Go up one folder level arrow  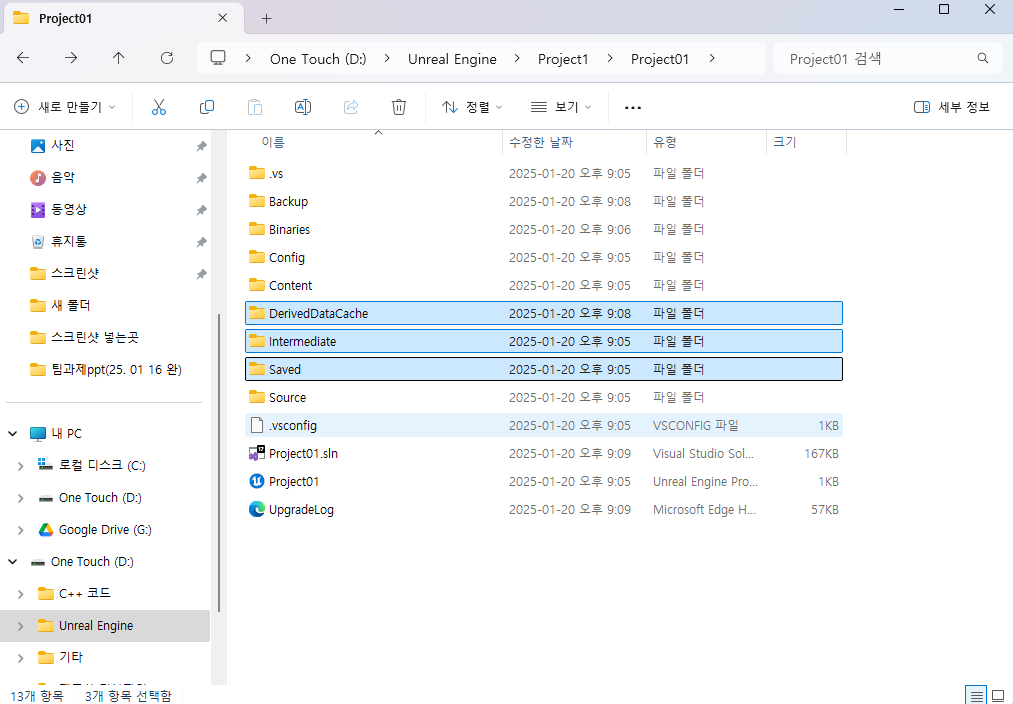pos(119,58)
